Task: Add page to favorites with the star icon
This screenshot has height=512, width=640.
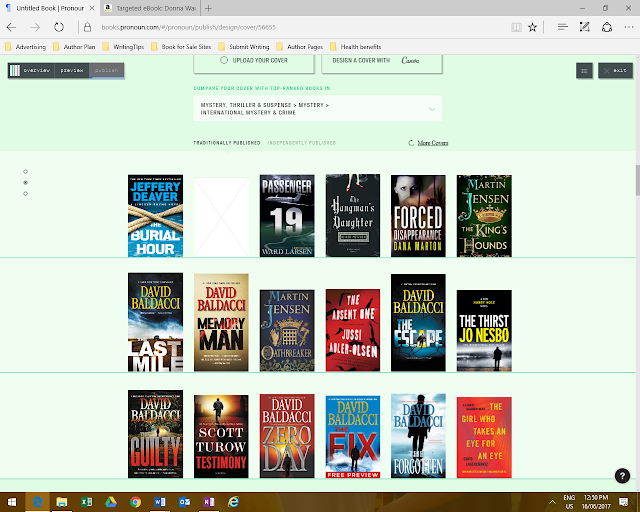Action: pos(532,27)
